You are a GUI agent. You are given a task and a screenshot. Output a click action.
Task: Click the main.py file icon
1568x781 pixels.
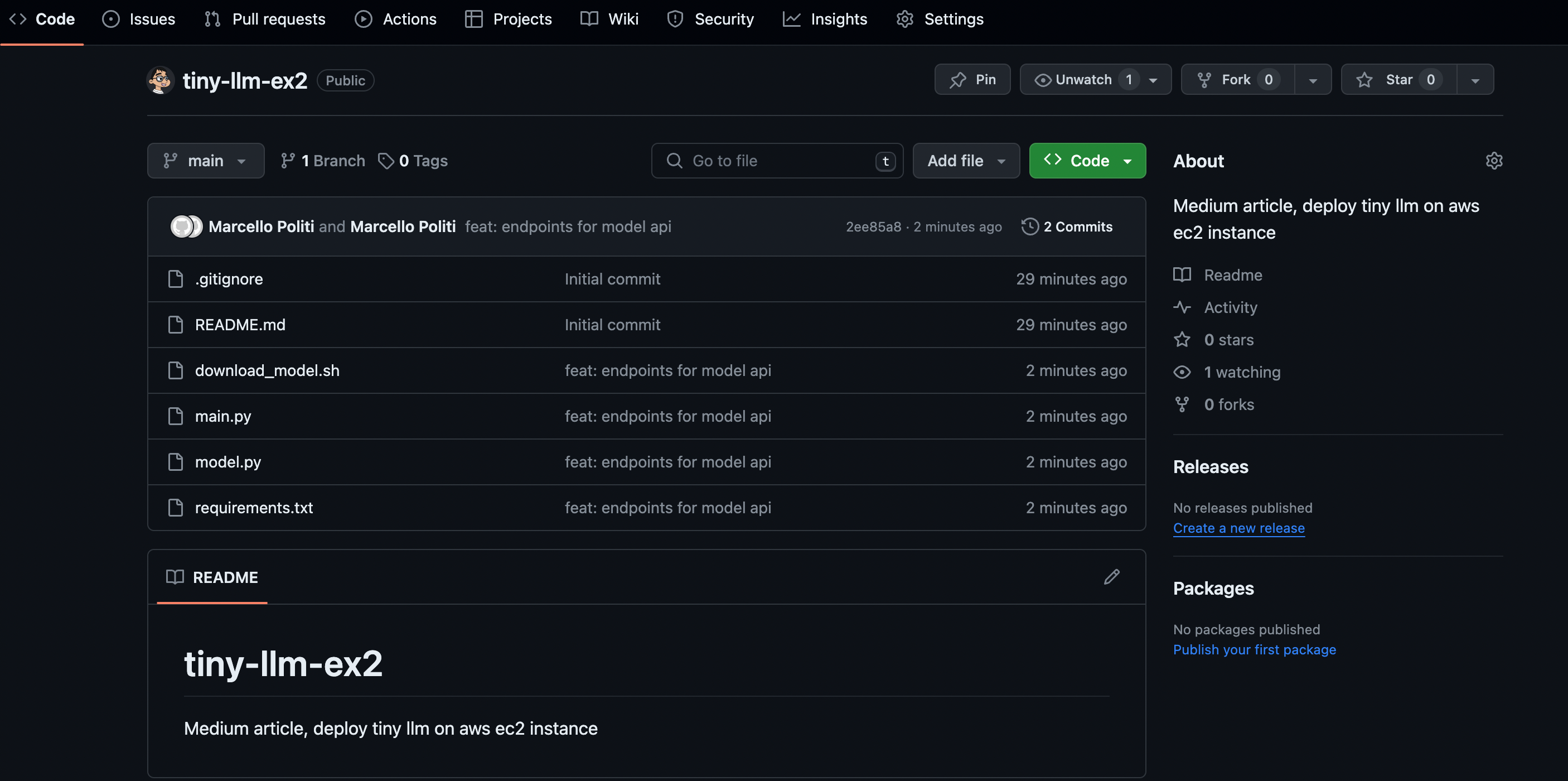click(175, 416)
